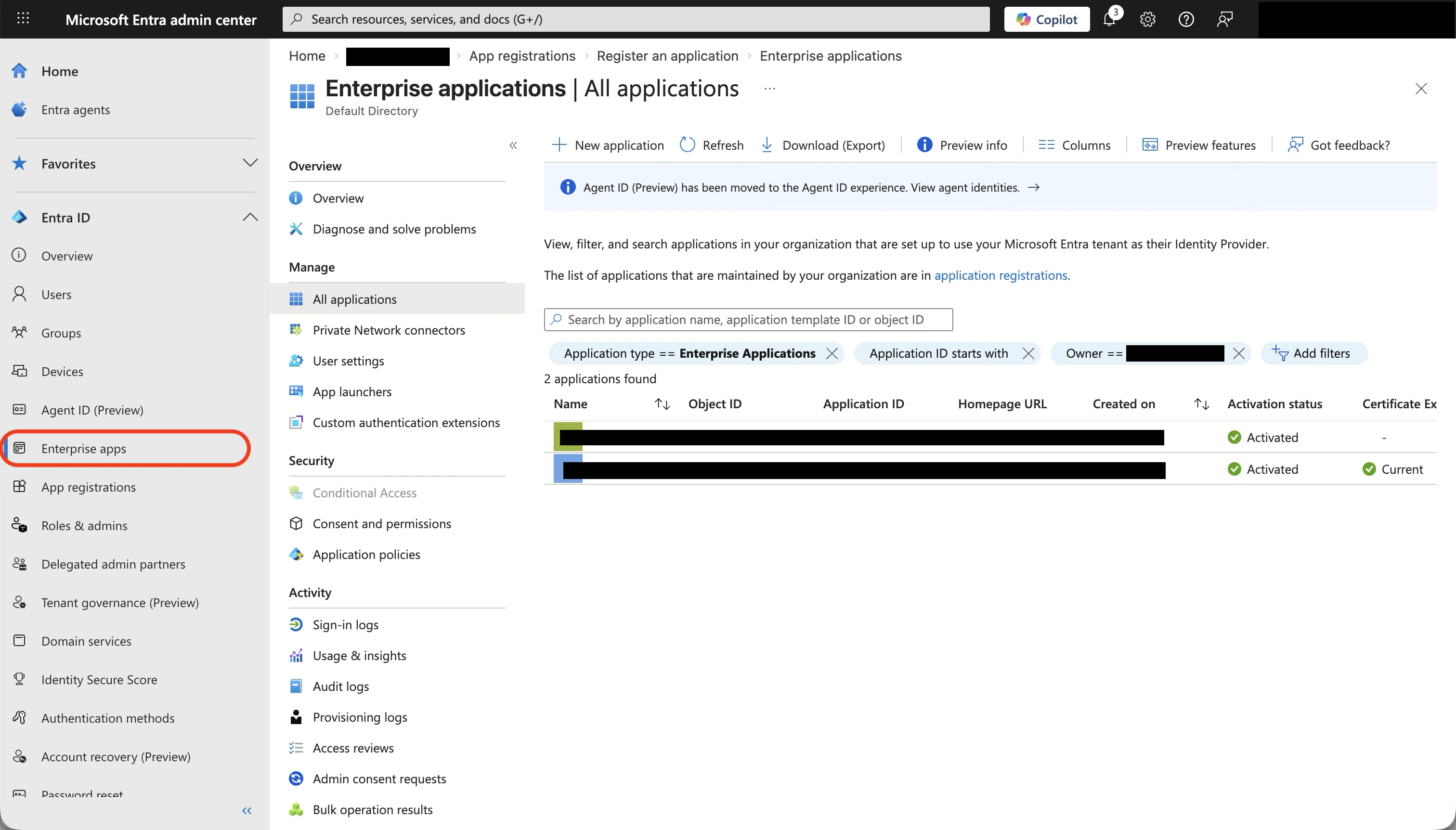Click the Usage & insights icon
The image size is (1456, 830).
pyautogui.click(x=296, y=655)
